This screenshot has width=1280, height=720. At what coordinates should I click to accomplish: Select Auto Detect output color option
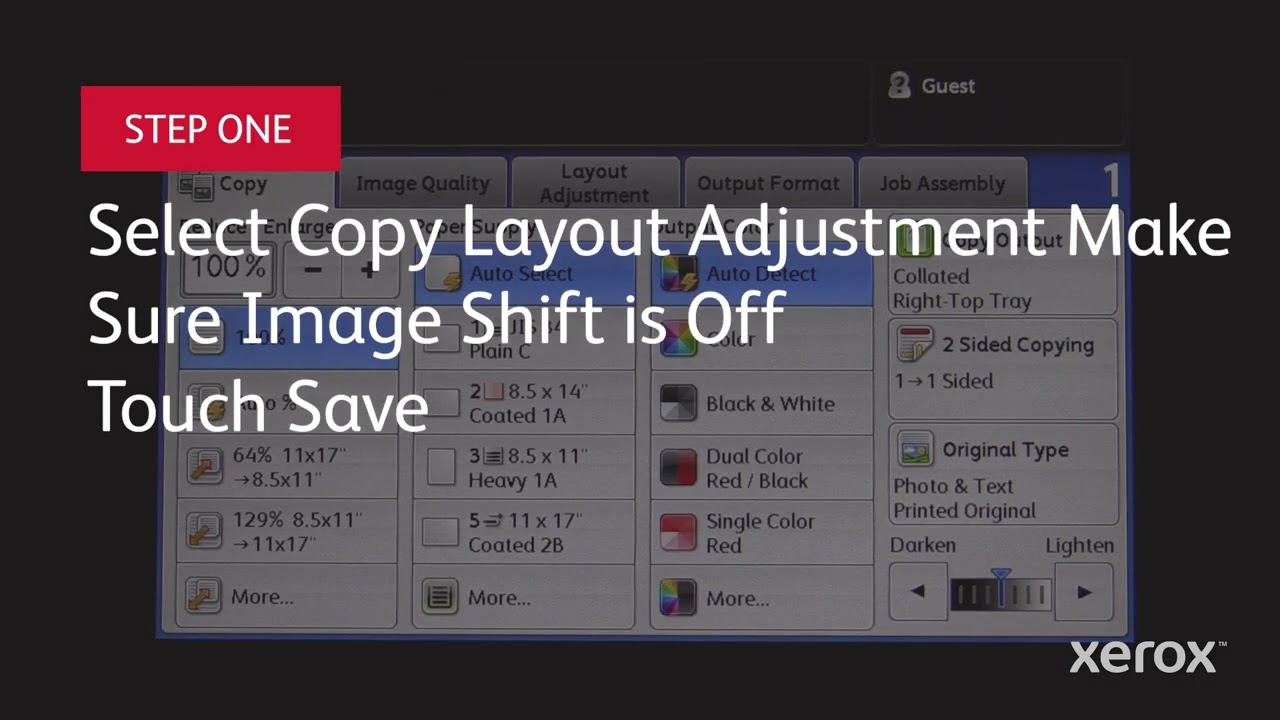click(x=760, y=274)
